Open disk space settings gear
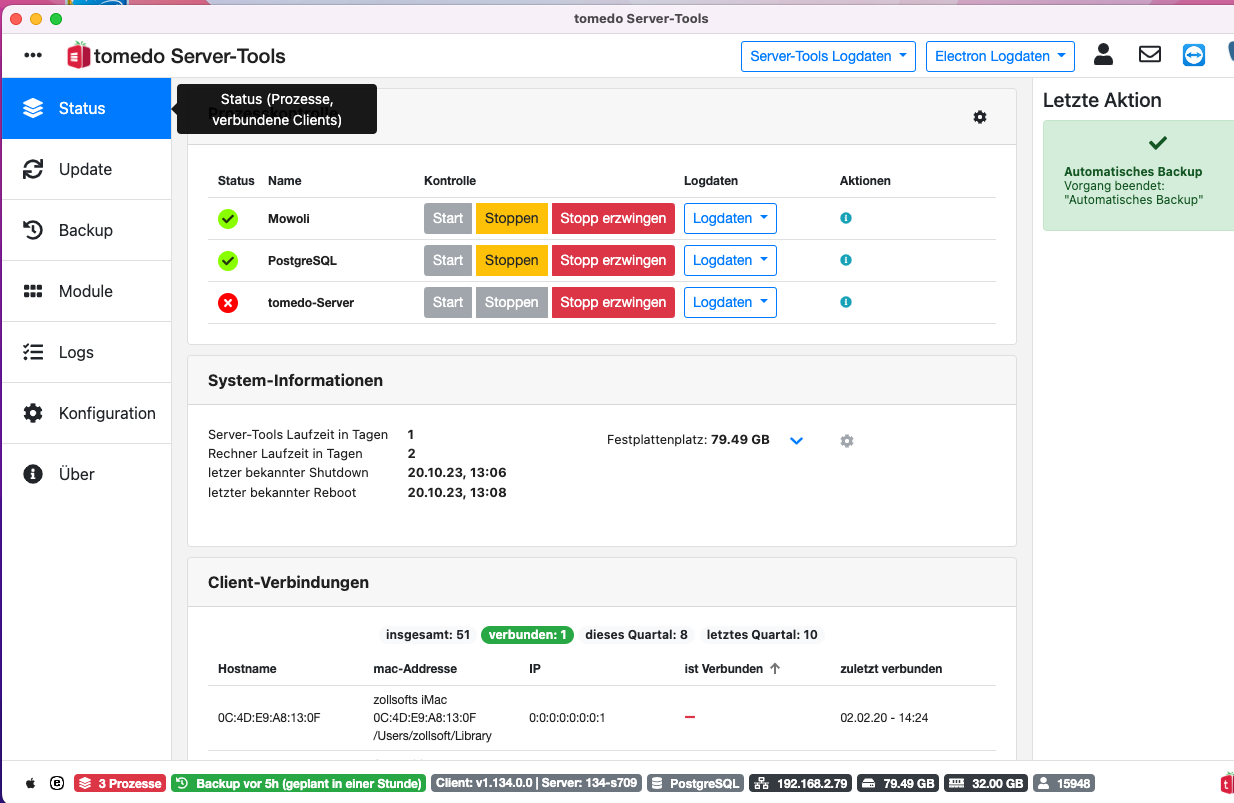This screenshot has height=803, width=1234. click(x=847, y=441)
